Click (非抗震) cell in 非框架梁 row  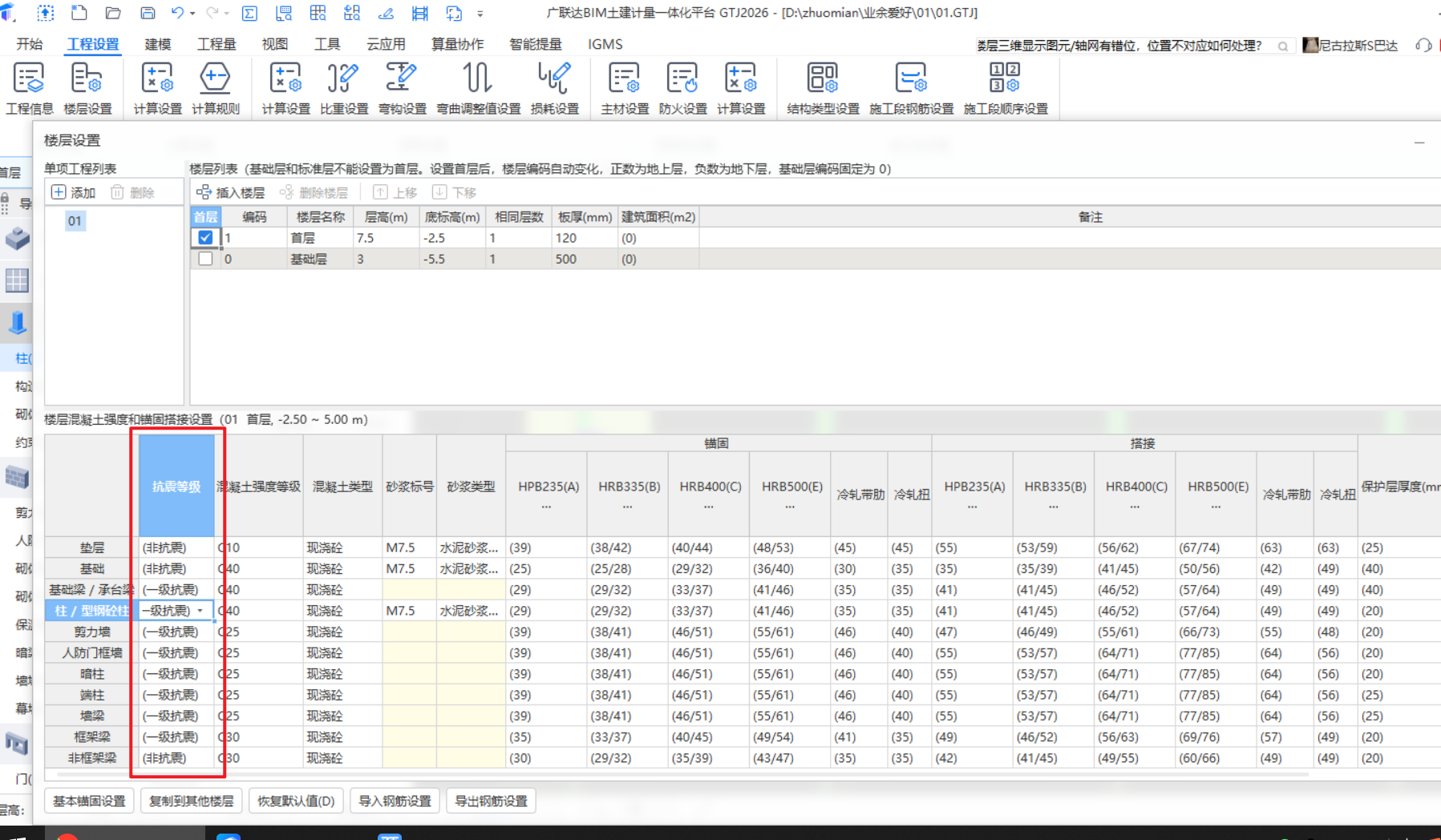tap(176, 757)
